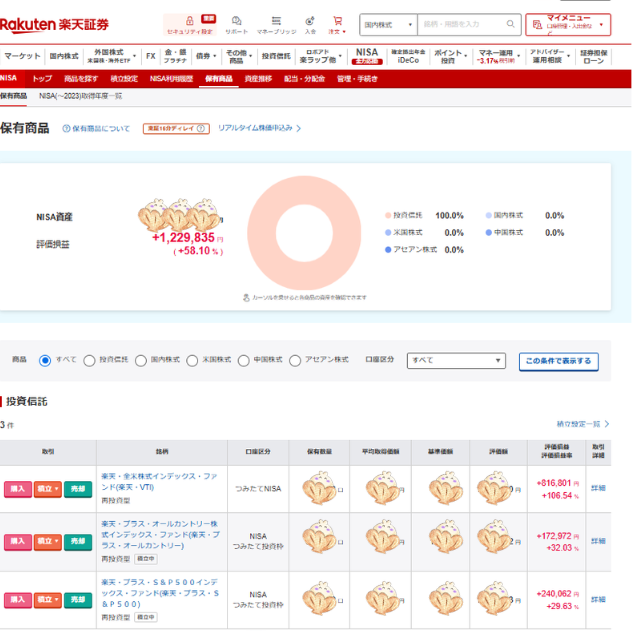Click 投資信託 legend color dot
This screenshot has height=631, width=634.
click(388, 215)
